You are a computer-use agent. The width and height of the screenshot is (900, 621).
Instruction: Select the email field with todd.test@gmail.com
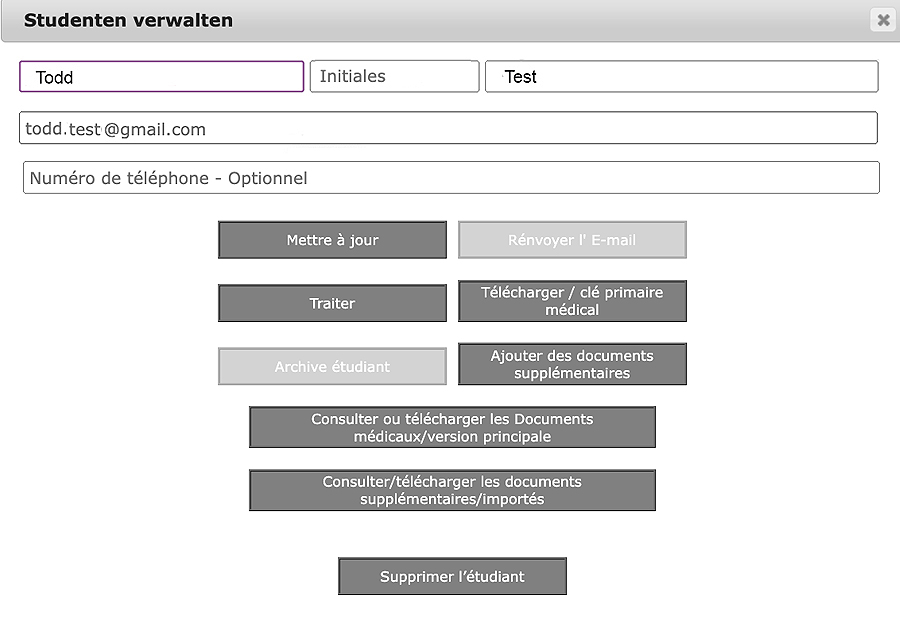[x=448, y=128]
